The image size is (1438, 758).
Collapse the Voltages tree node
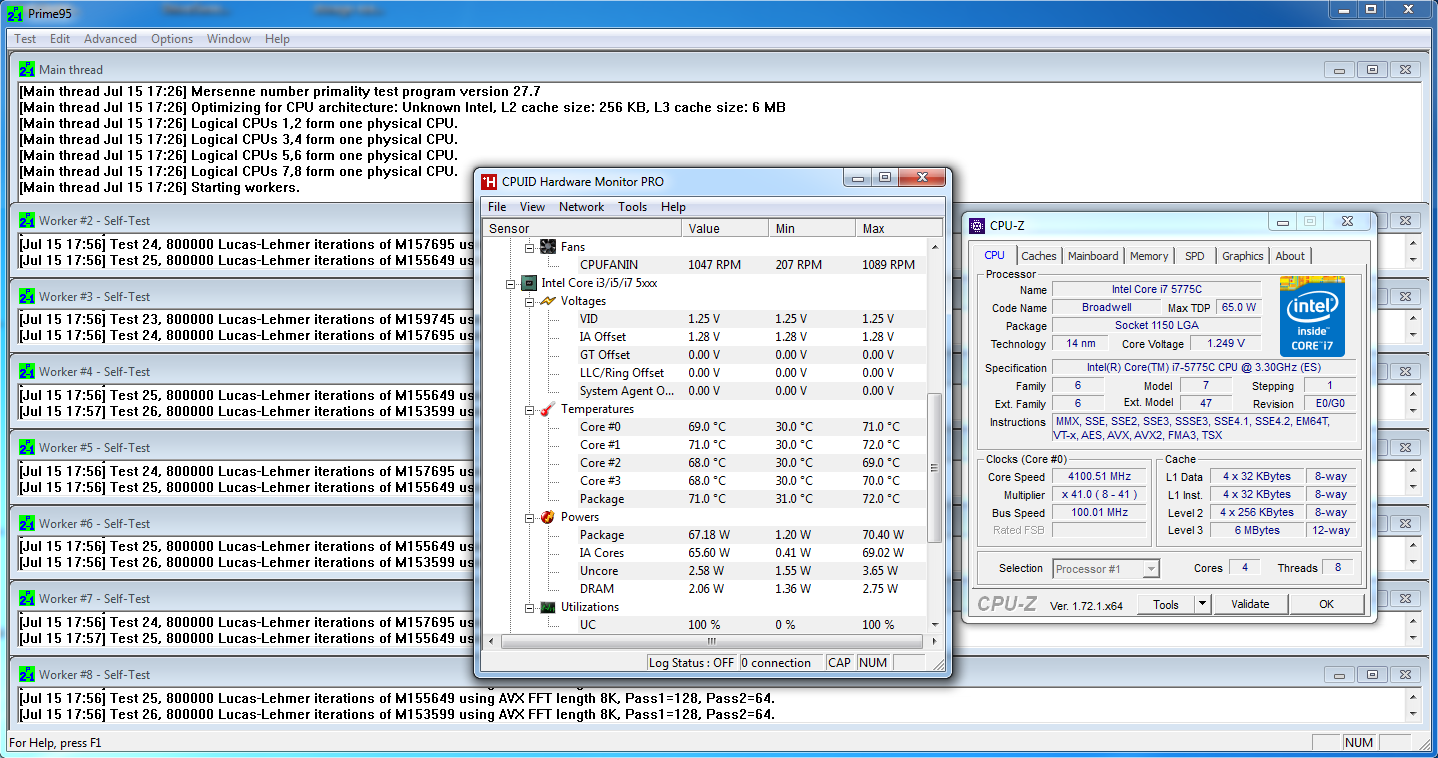pos(530,301)
